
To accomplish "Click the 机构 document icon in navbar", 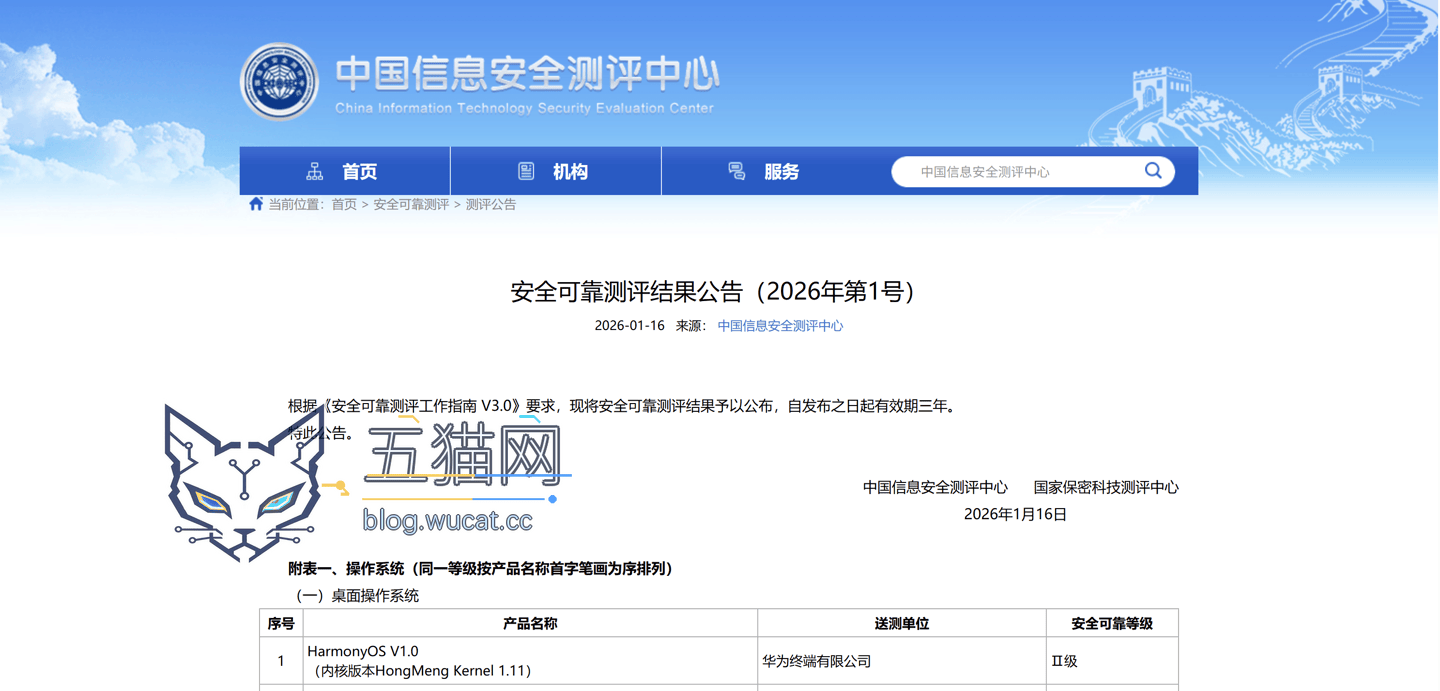I will (x=526, y=172).
